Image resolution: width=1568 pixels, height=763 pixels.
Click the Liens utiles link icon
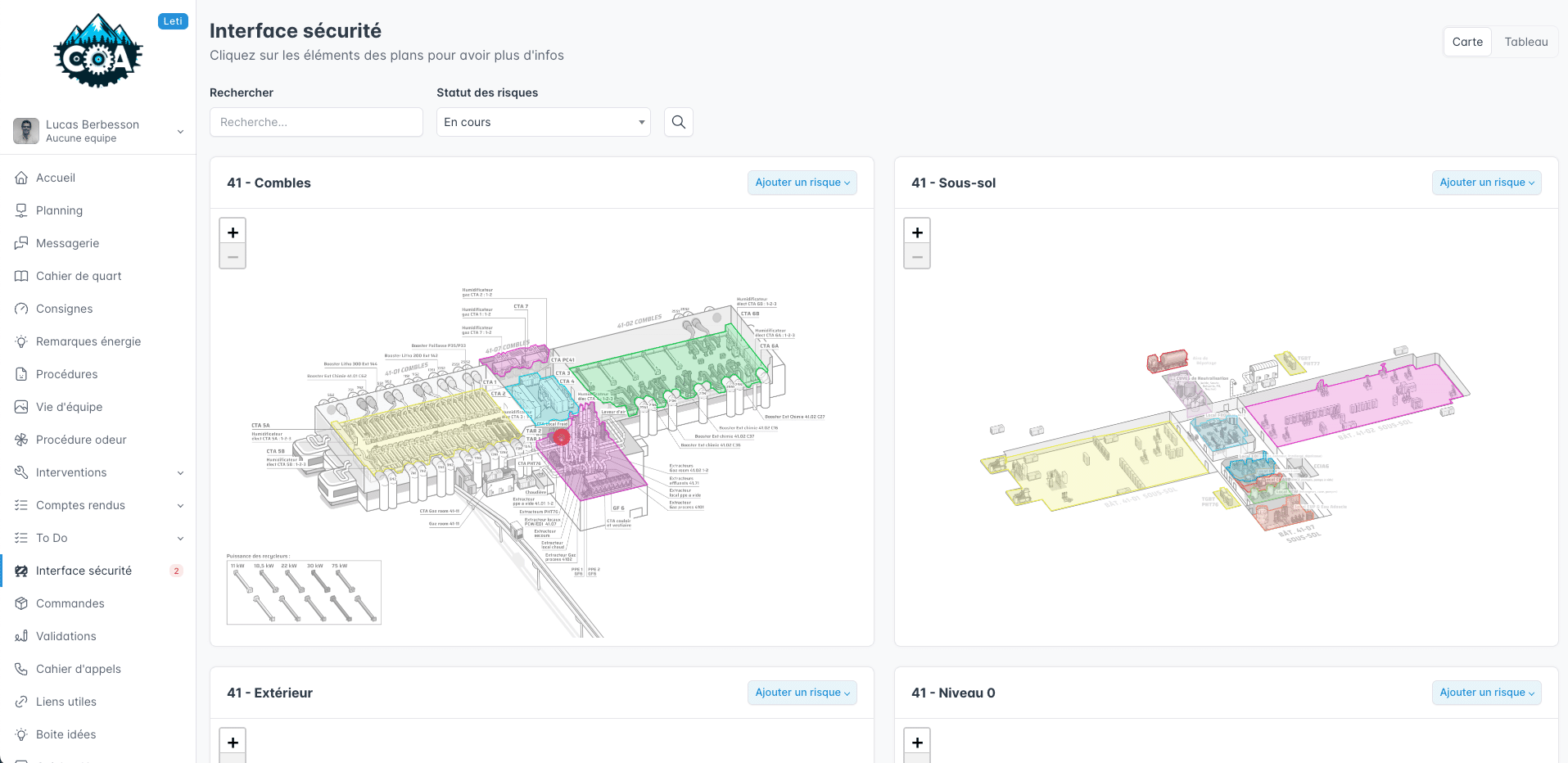[21, 702]
